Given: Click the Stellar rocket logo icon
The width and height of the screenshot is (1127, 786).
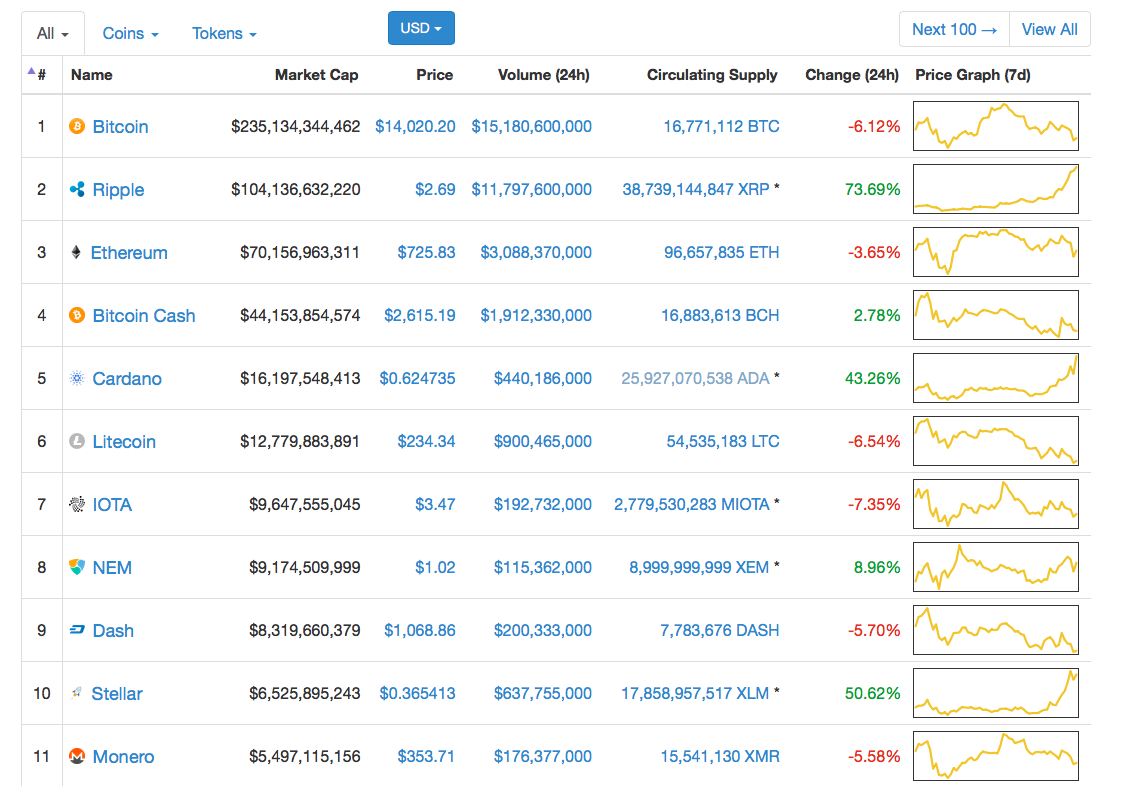Looking at the screenshot, I should [76, 693].
